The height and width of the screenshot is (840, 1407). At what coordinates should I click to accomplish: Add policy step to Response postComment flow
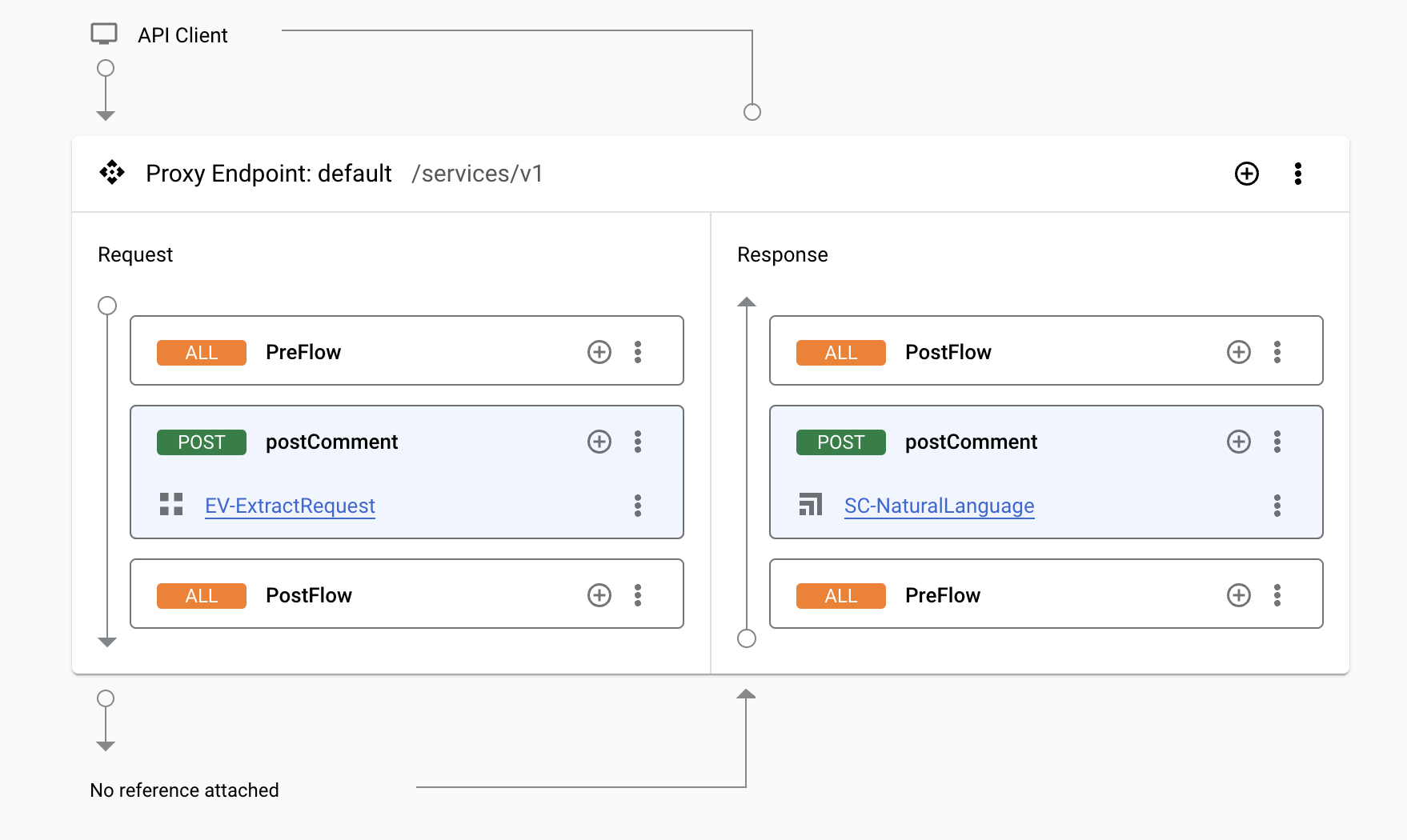pos(1239,442)
